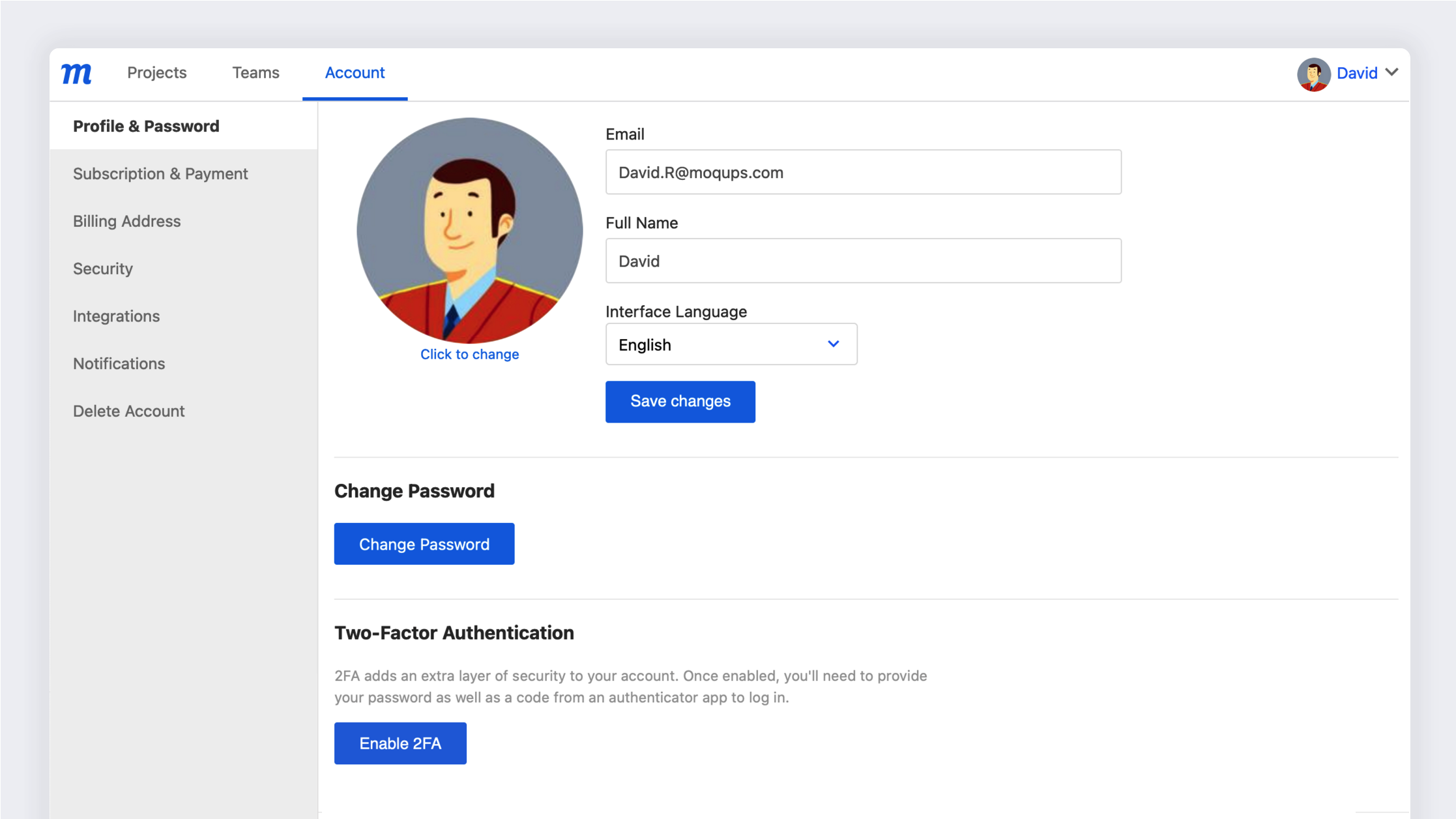Click the Save changes button

click(x=680, y=401)
